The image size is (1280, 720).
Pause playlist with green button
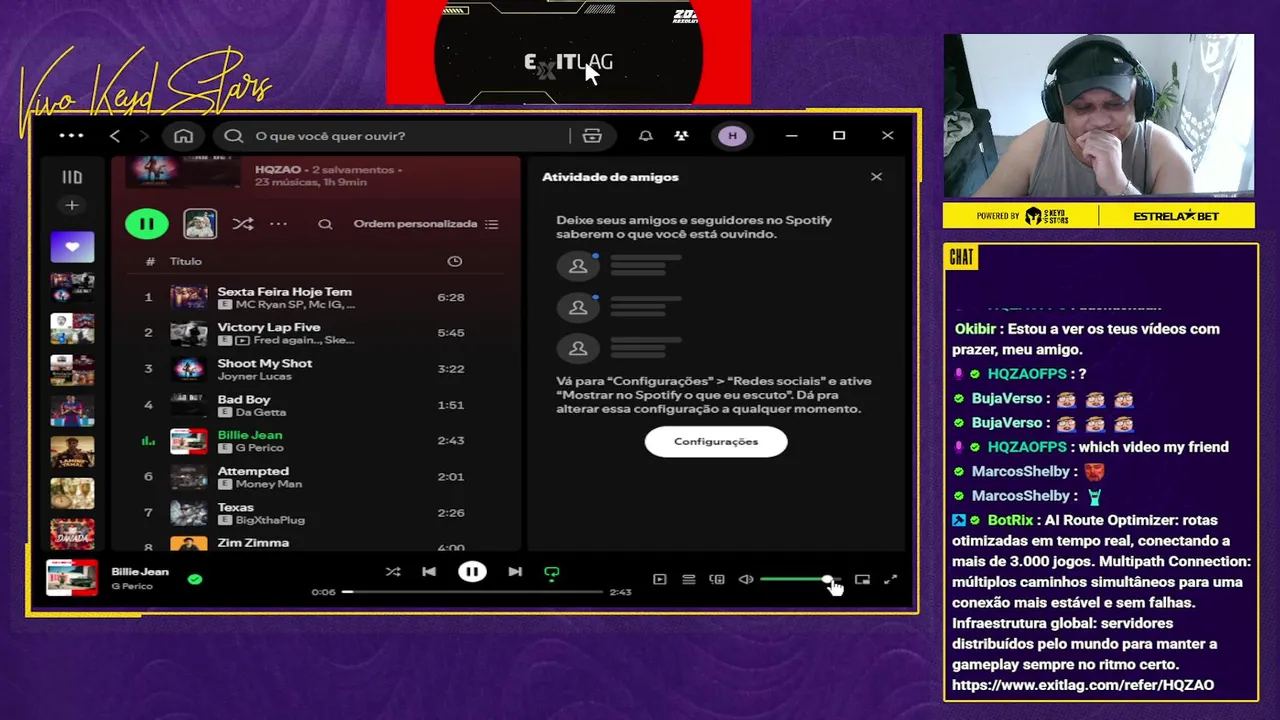(x=147, y=224)
